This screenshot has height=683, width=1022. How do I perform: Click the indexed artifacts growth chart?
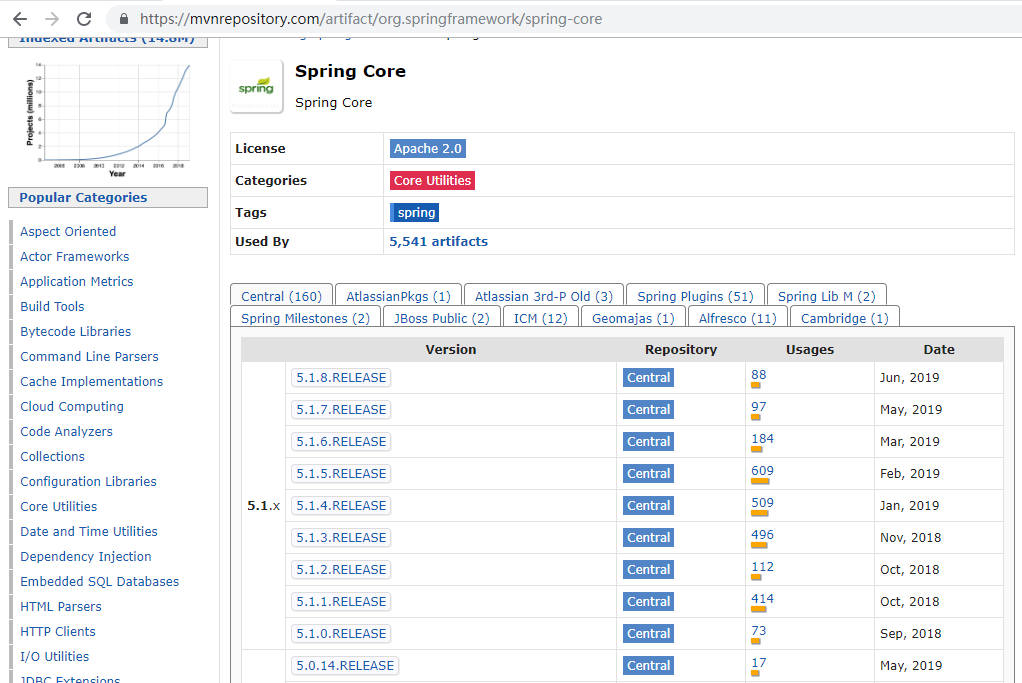108,119
